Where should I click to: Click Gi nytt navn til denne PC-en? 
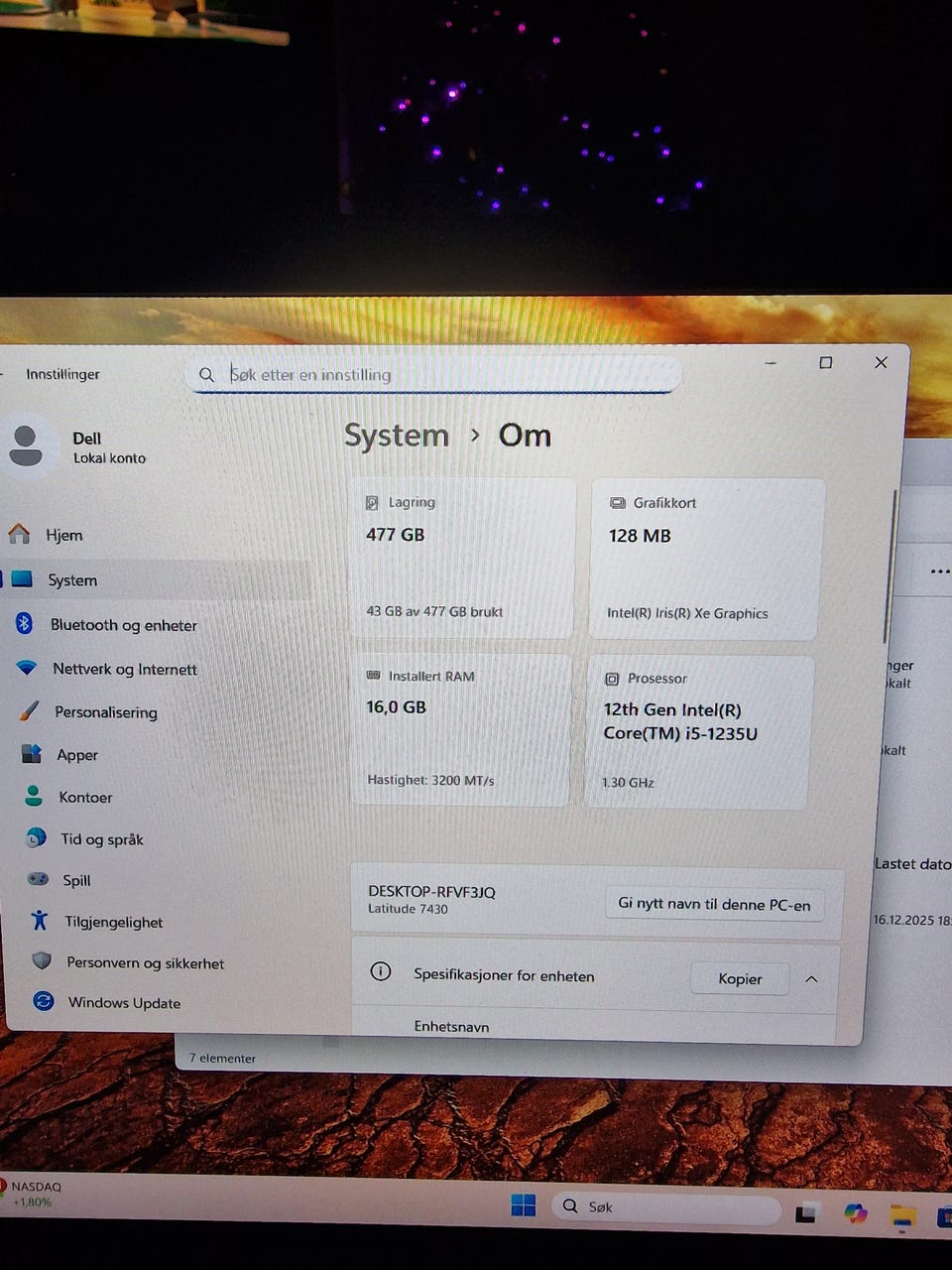[x=714, y=904]
